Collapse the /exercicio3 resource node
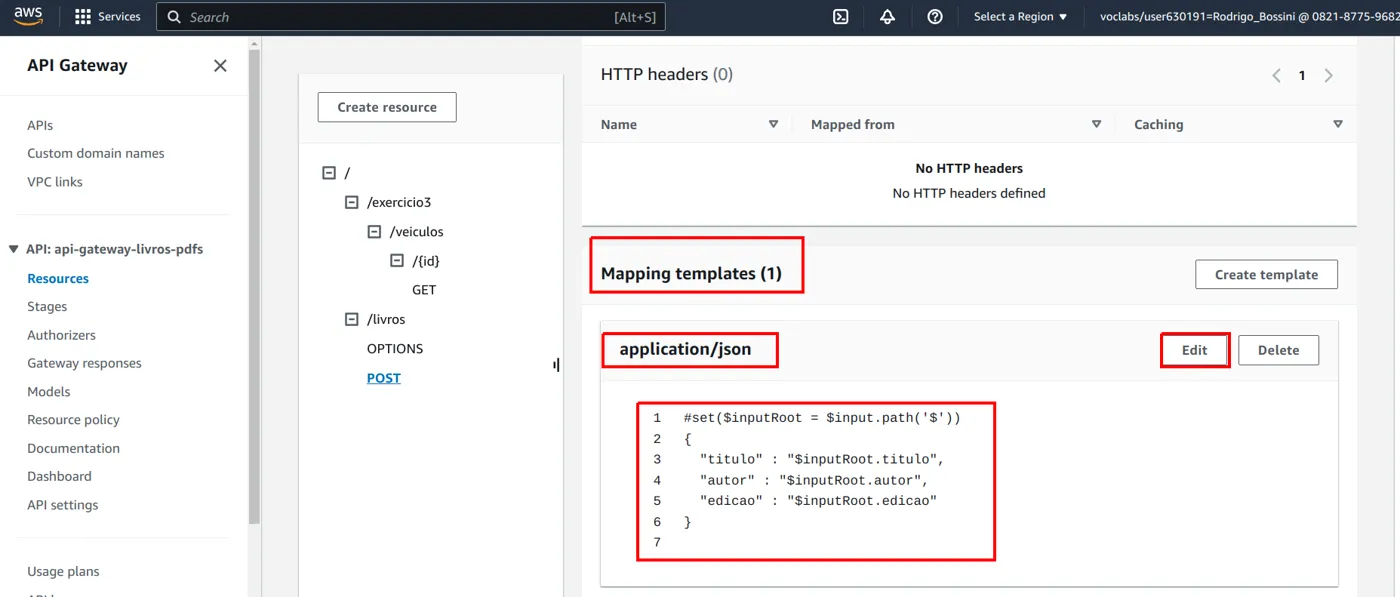1400x597 pixels. [x=351, y=202]
